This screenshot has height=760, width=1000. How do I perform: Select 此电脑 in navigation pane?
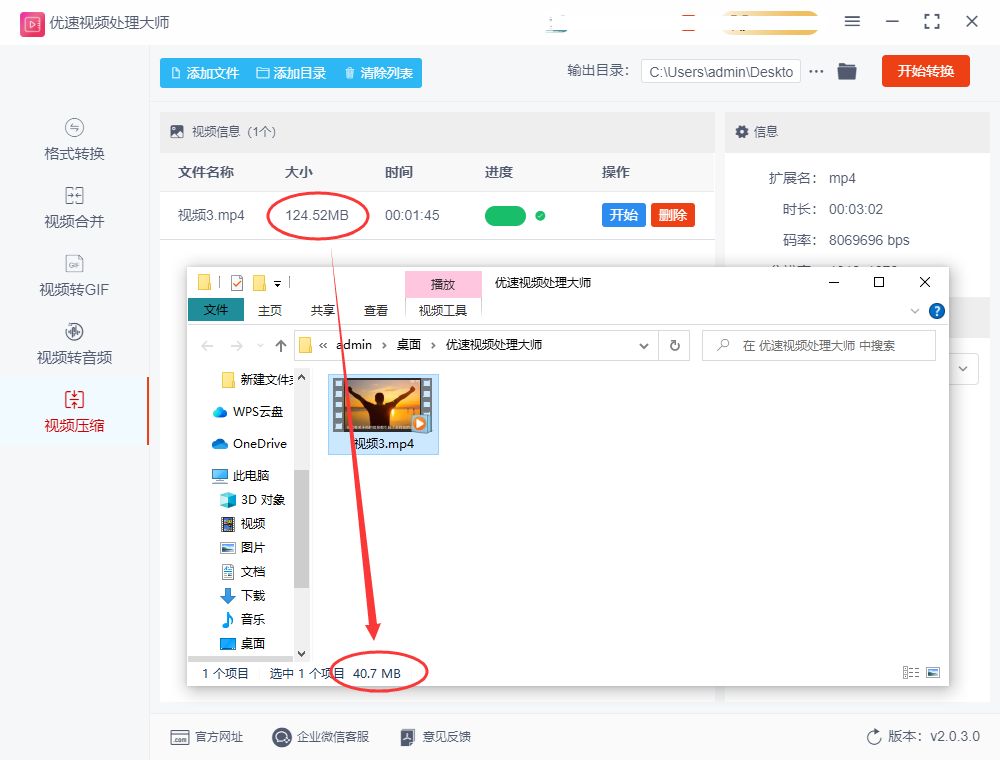241,476
